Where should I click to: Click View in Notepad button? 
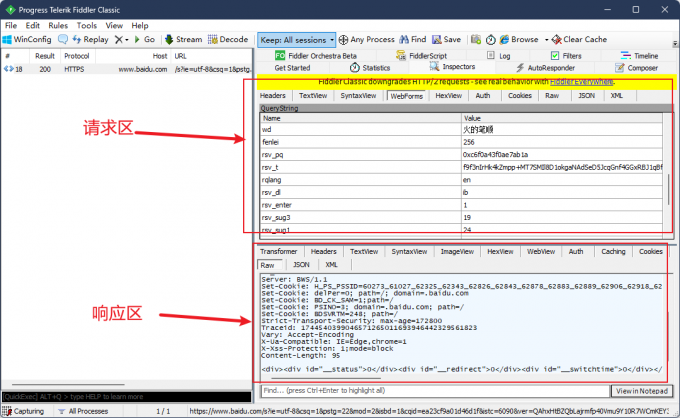642,391
